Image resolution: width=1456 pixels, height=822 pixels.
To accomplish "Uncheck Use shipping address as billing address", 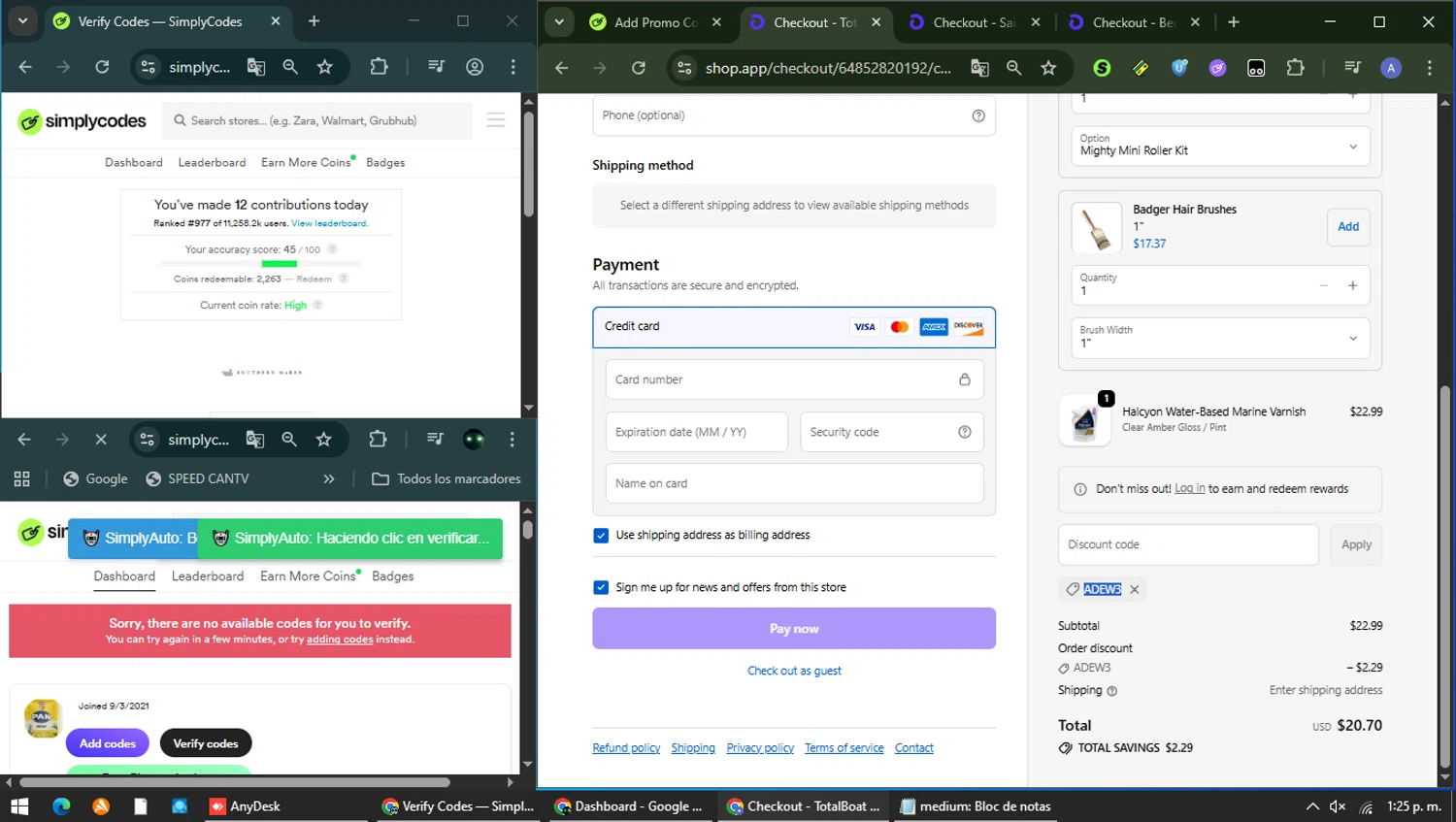I will click(601, 536).
